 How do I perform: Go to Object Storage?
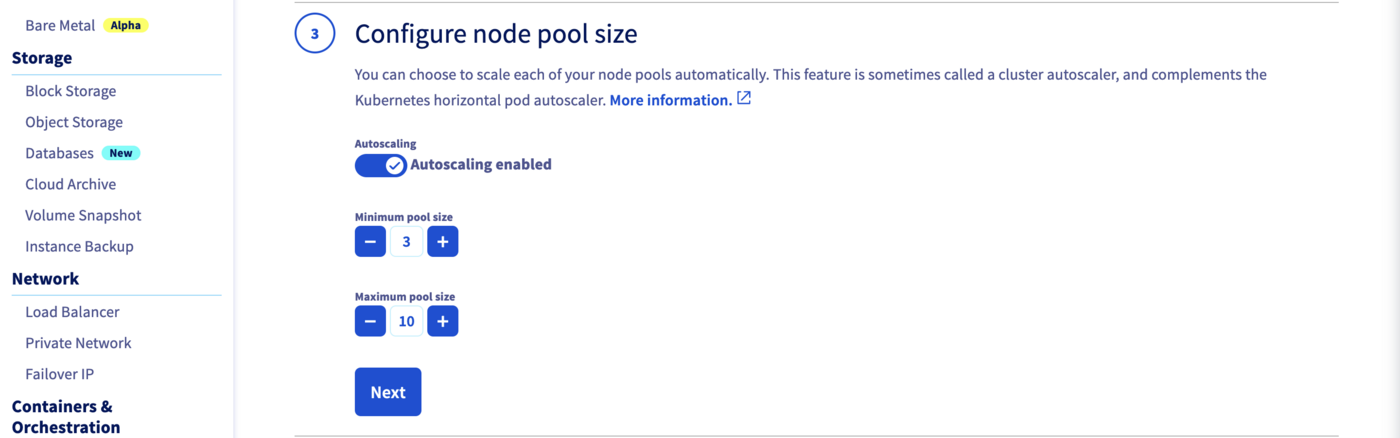[x=74, y=122]
